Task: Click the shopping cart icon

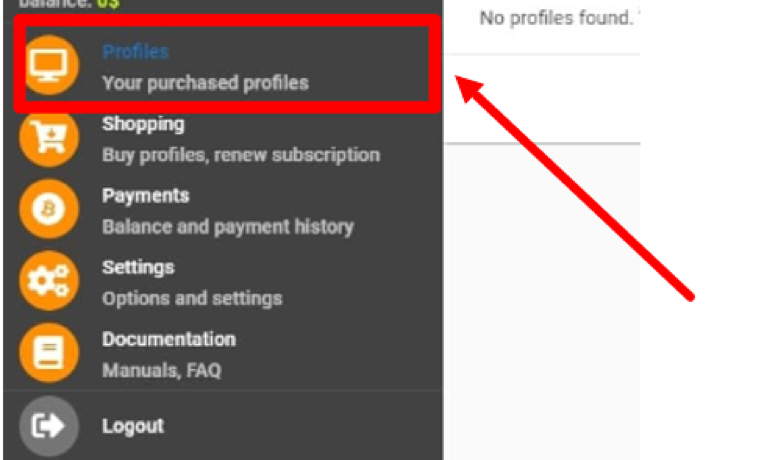Action: click(x=49, y=138)
